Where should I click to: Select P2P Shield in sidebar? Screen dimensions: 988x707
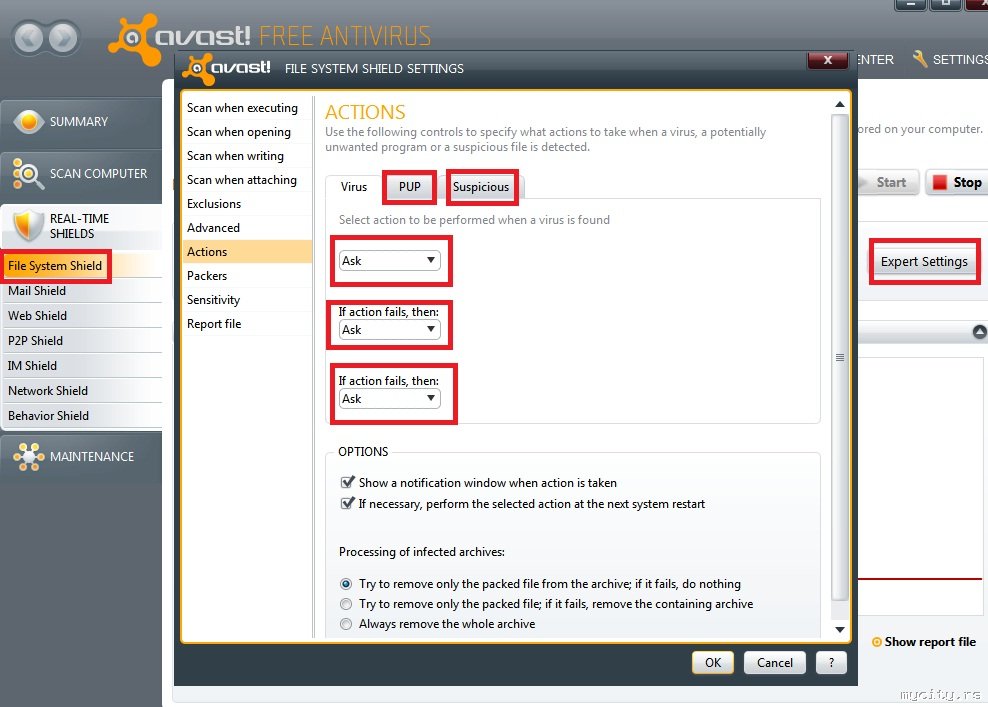click(81, 341)
